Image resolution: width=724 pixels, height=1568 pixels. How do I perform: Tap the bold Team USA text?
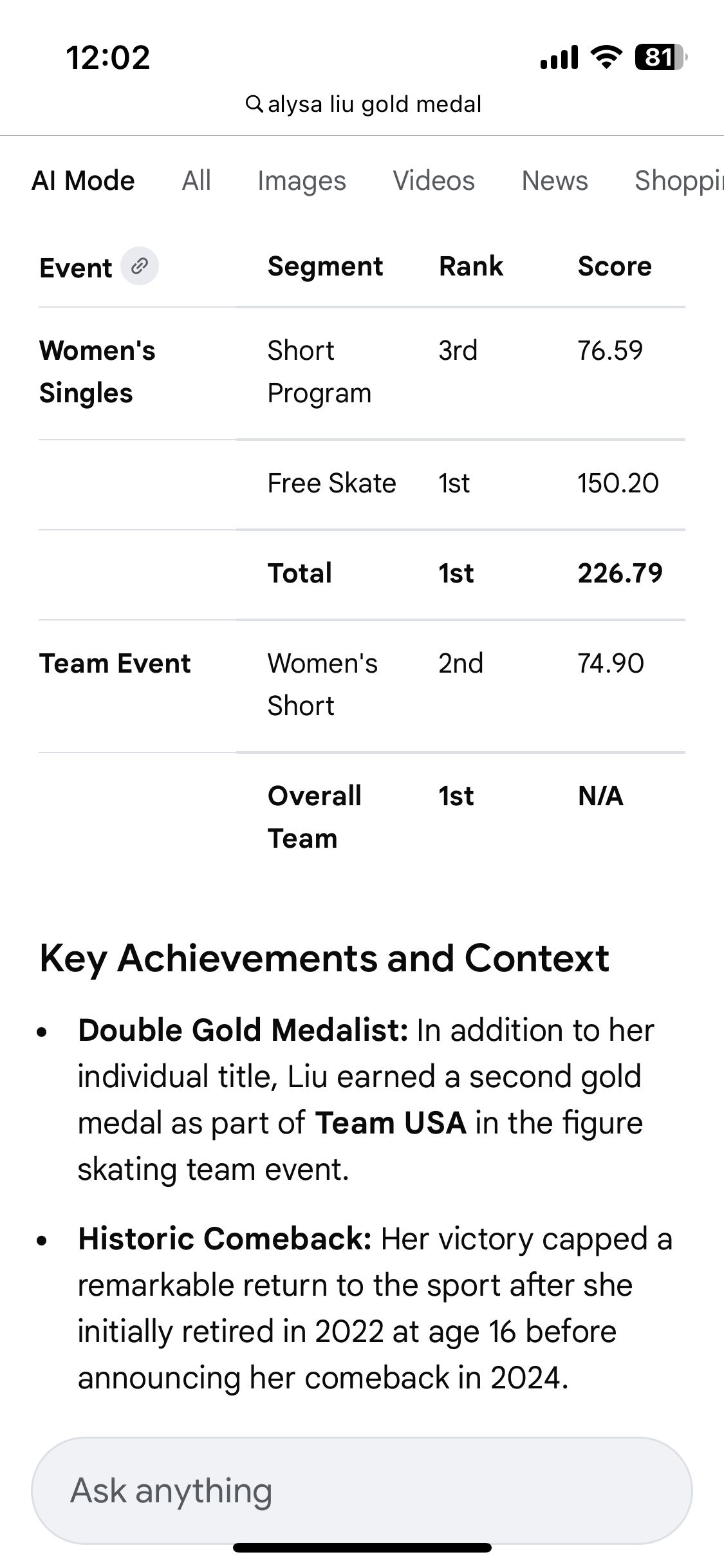click(x=390, y=1123)
